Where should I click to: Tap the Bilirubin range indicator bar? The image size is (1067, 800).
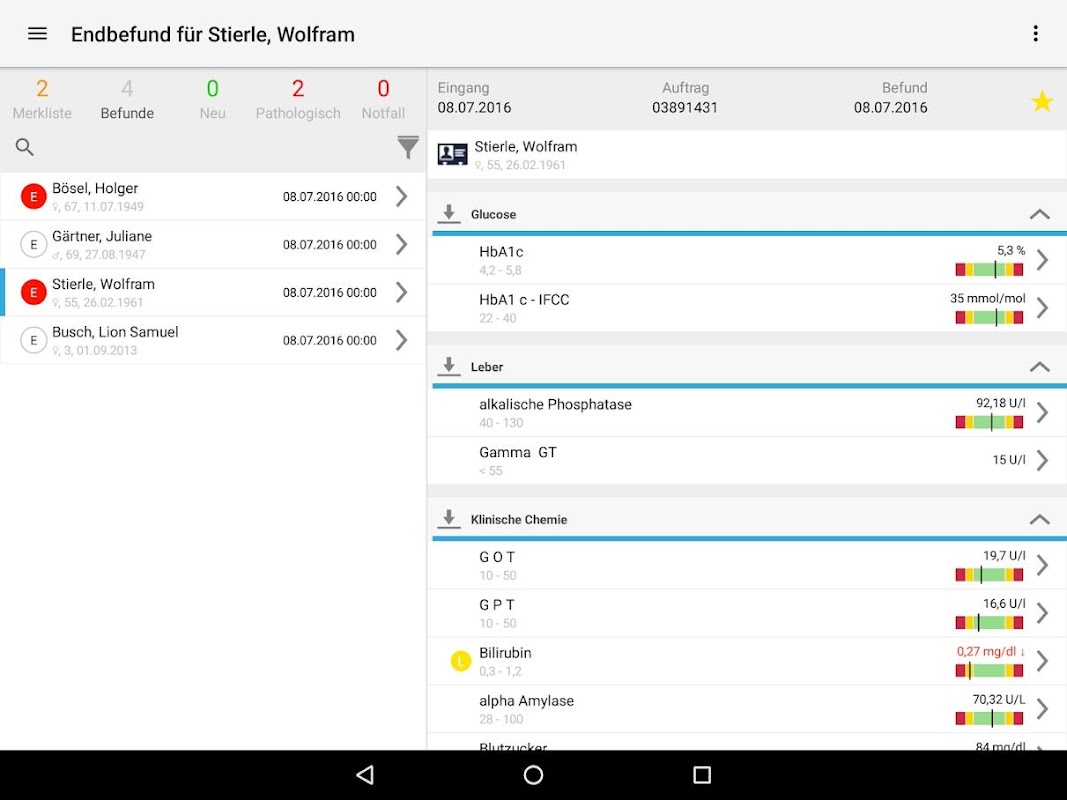coord(989,671)
